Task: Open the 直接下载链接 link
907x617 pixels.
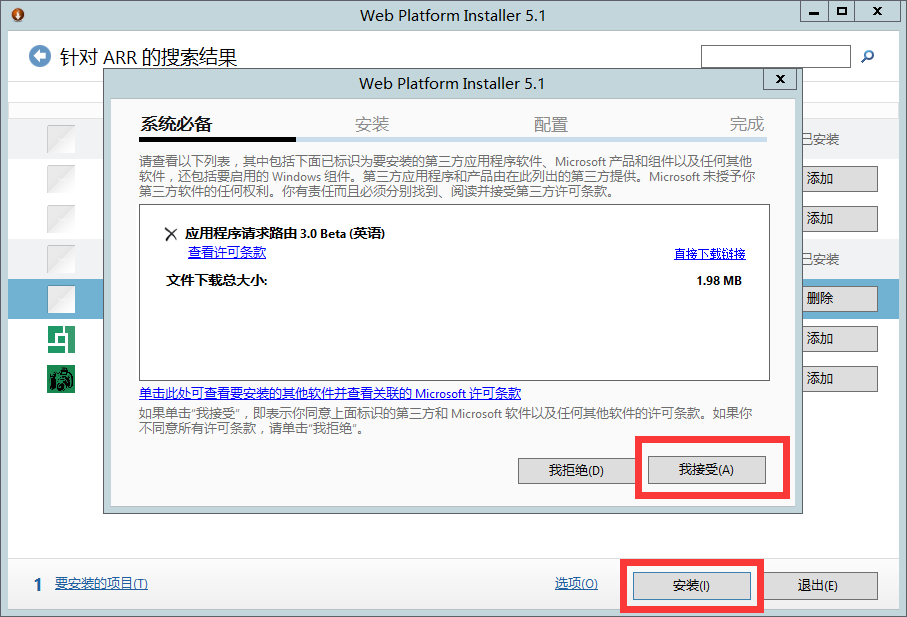Action: [709, 254]
